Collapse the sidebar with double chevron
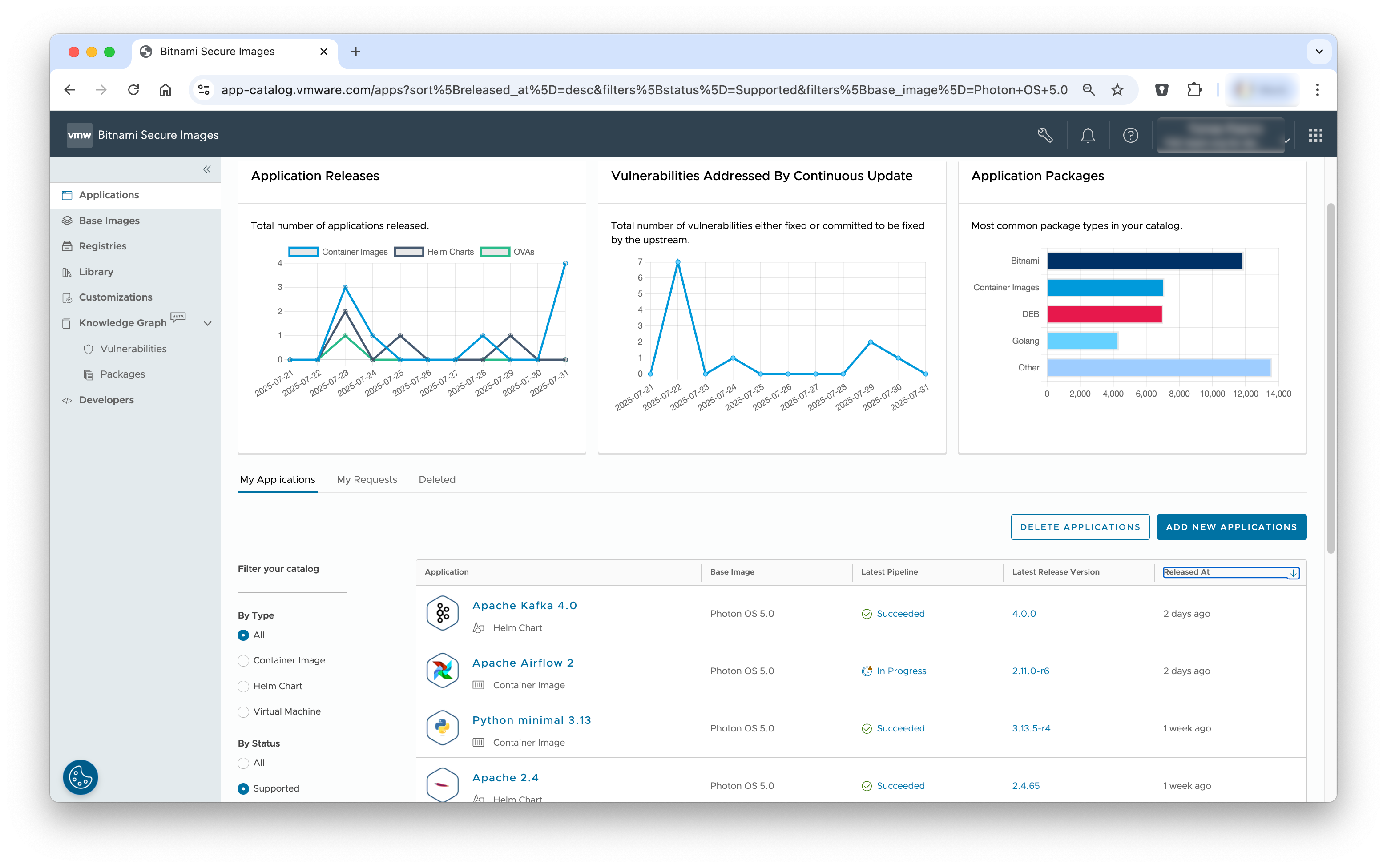The height and width of the screenshot is (868, 1387). 207,169
